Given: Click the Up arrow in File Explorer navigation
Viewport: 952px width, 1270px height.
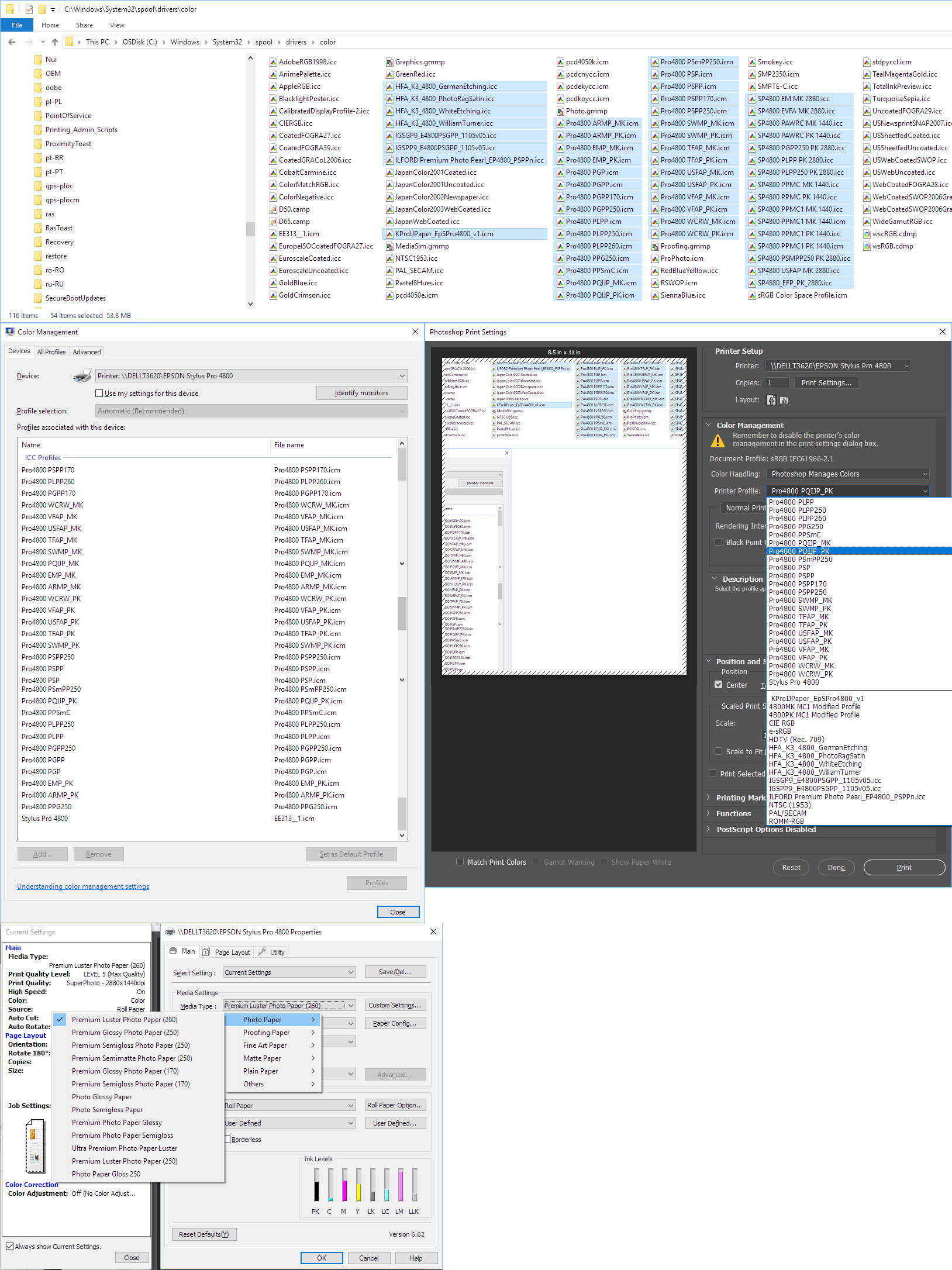Looking at the screenshot, I should click(x=54, y=42).
